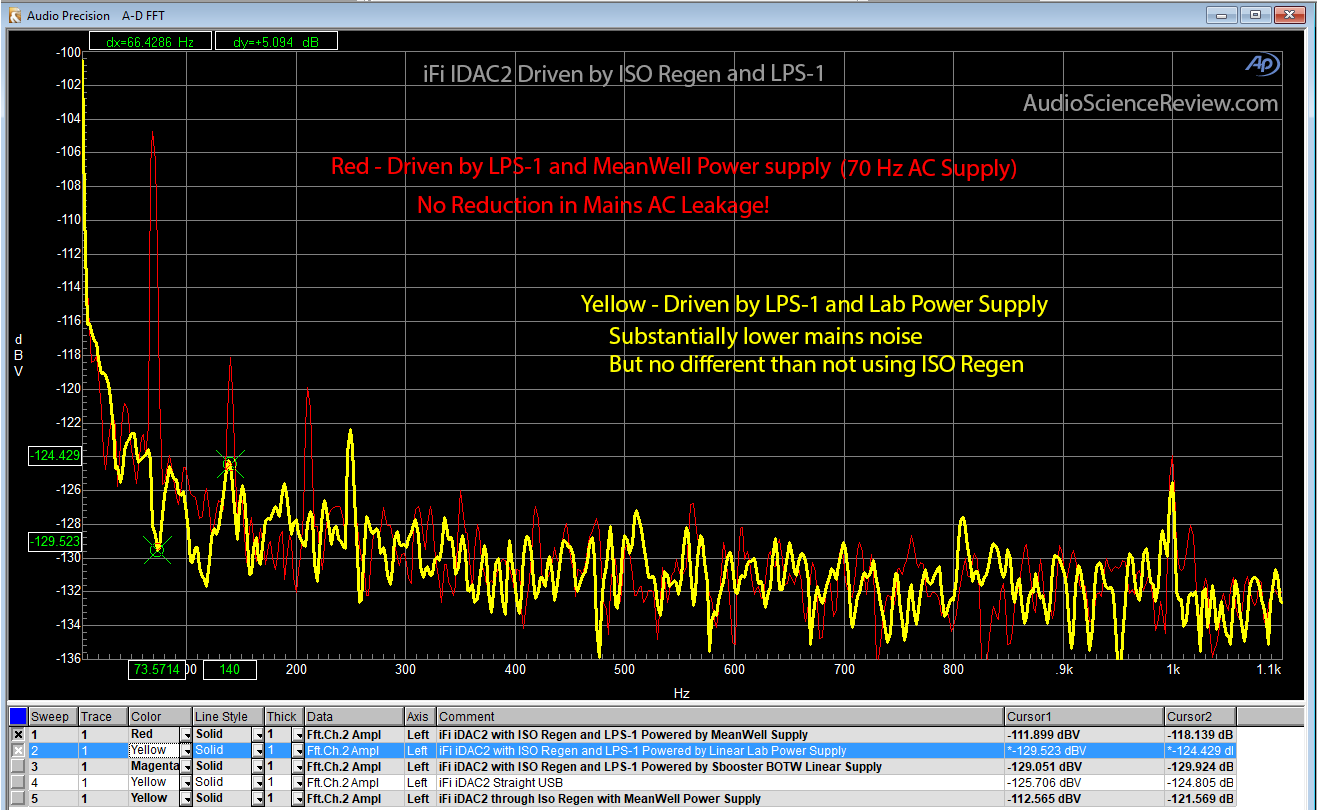Open the color dropdown for sweep 3 Magenta

(185, 766)
